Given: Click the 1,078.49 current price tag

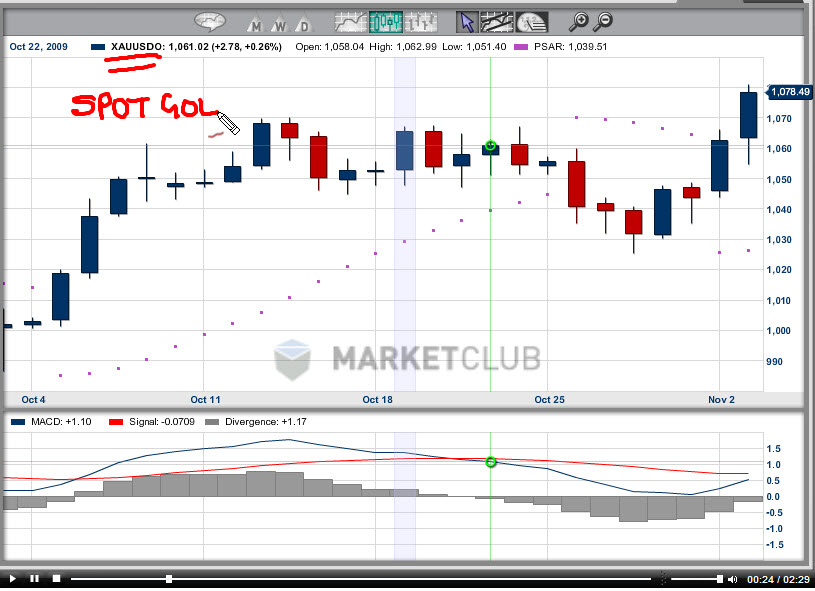Looking at the screenshot, I should pyautogui.click(x=790, y=92).
